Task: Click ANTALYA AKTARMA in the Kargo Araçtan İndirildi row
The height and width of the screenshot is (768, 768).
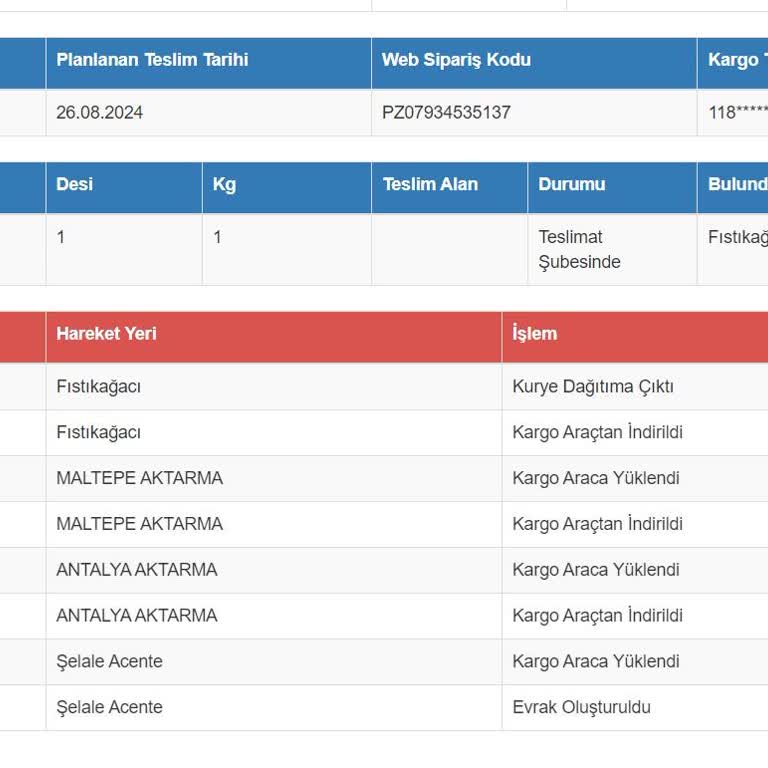Action: 137,616
